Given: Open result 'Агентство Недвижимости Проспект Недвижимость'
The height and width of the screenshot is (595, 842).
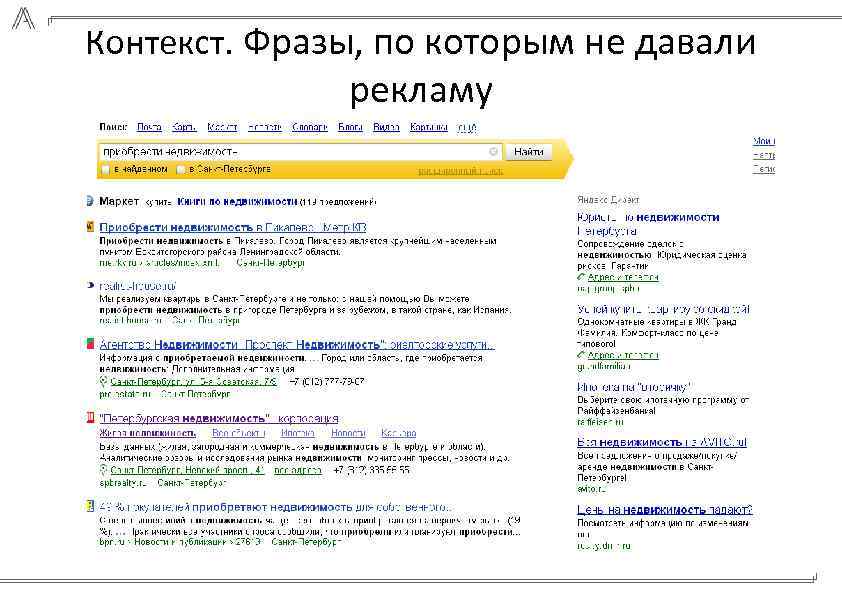Looking at the screenshot, I should coord(297,344).
